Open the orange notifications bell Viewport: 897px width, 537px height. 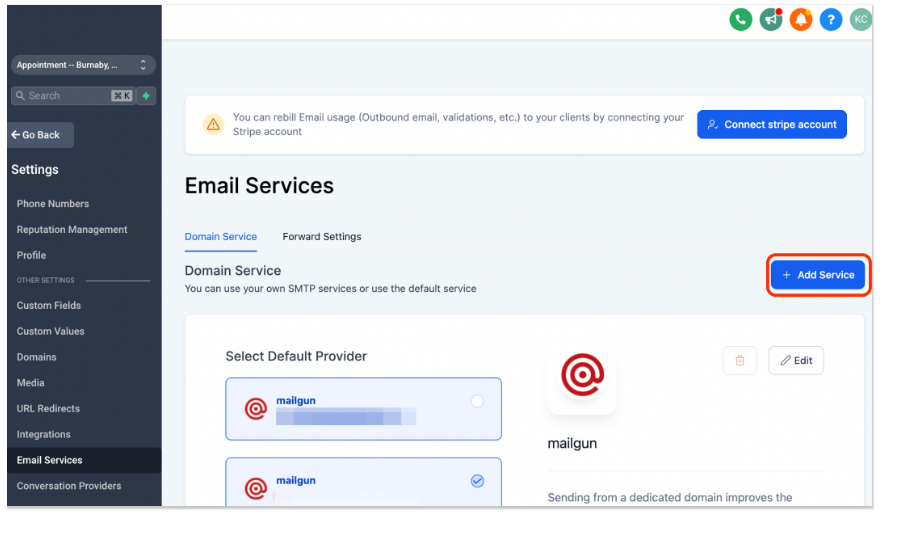tap(800, 19)
